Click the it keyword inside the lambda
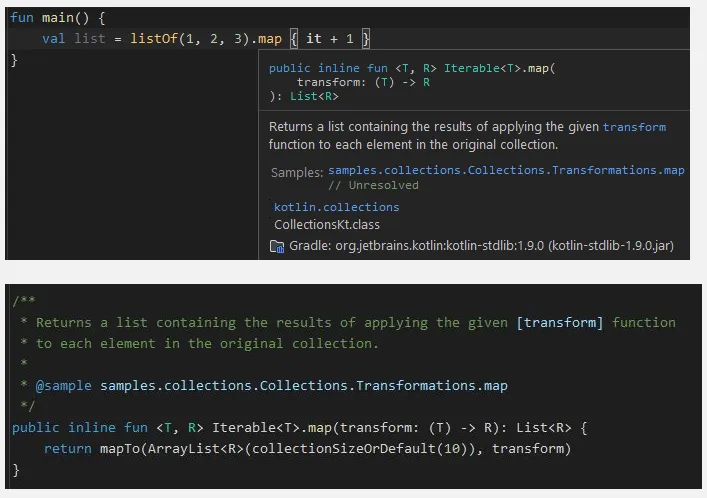The image size is (707, 498). (314, 39)
